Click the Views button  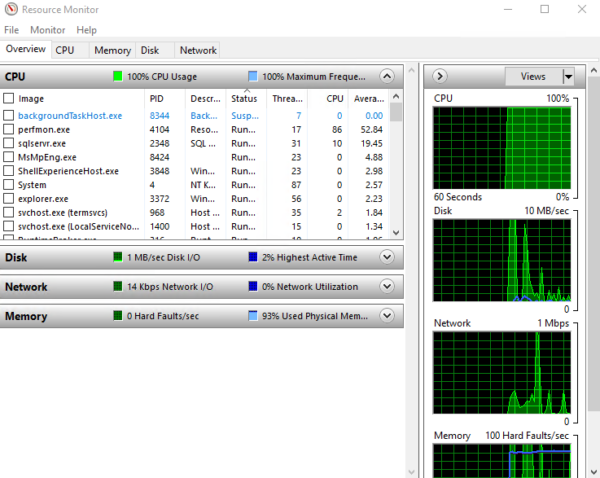(x=533, y=76)
